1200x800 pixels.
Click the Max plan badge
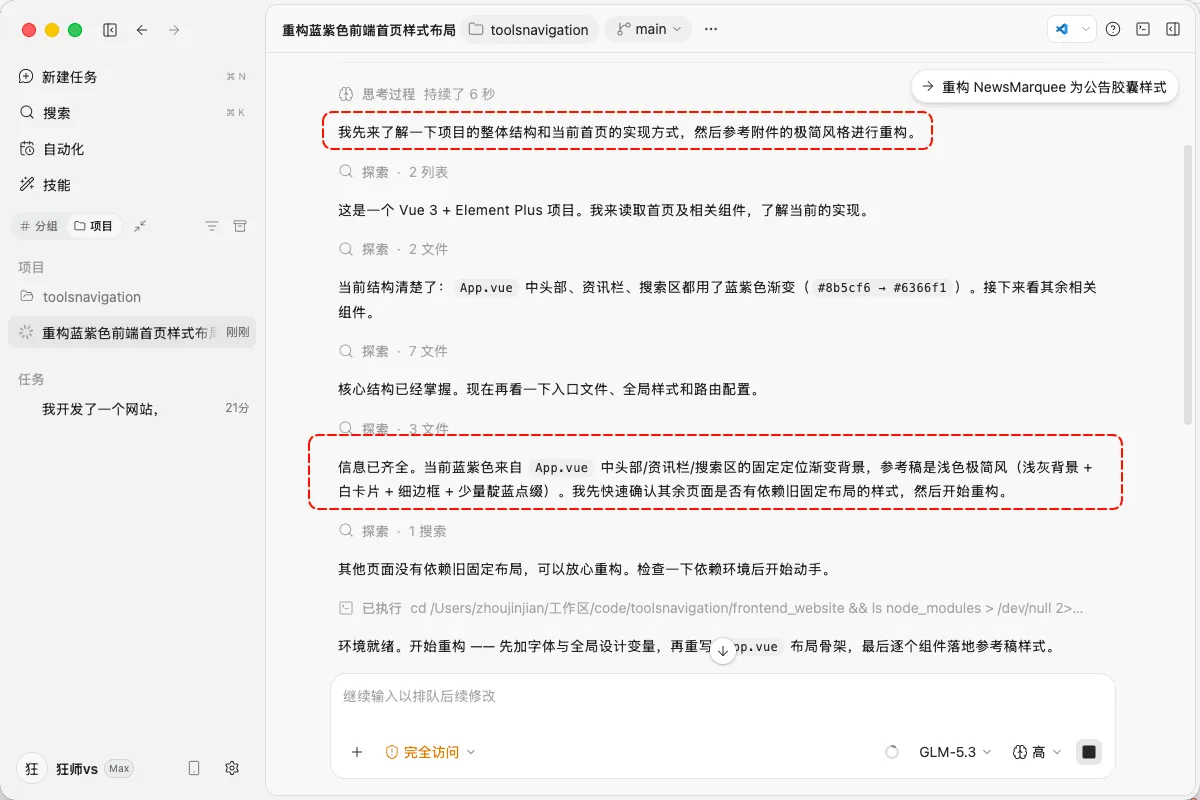pos(119,769)
